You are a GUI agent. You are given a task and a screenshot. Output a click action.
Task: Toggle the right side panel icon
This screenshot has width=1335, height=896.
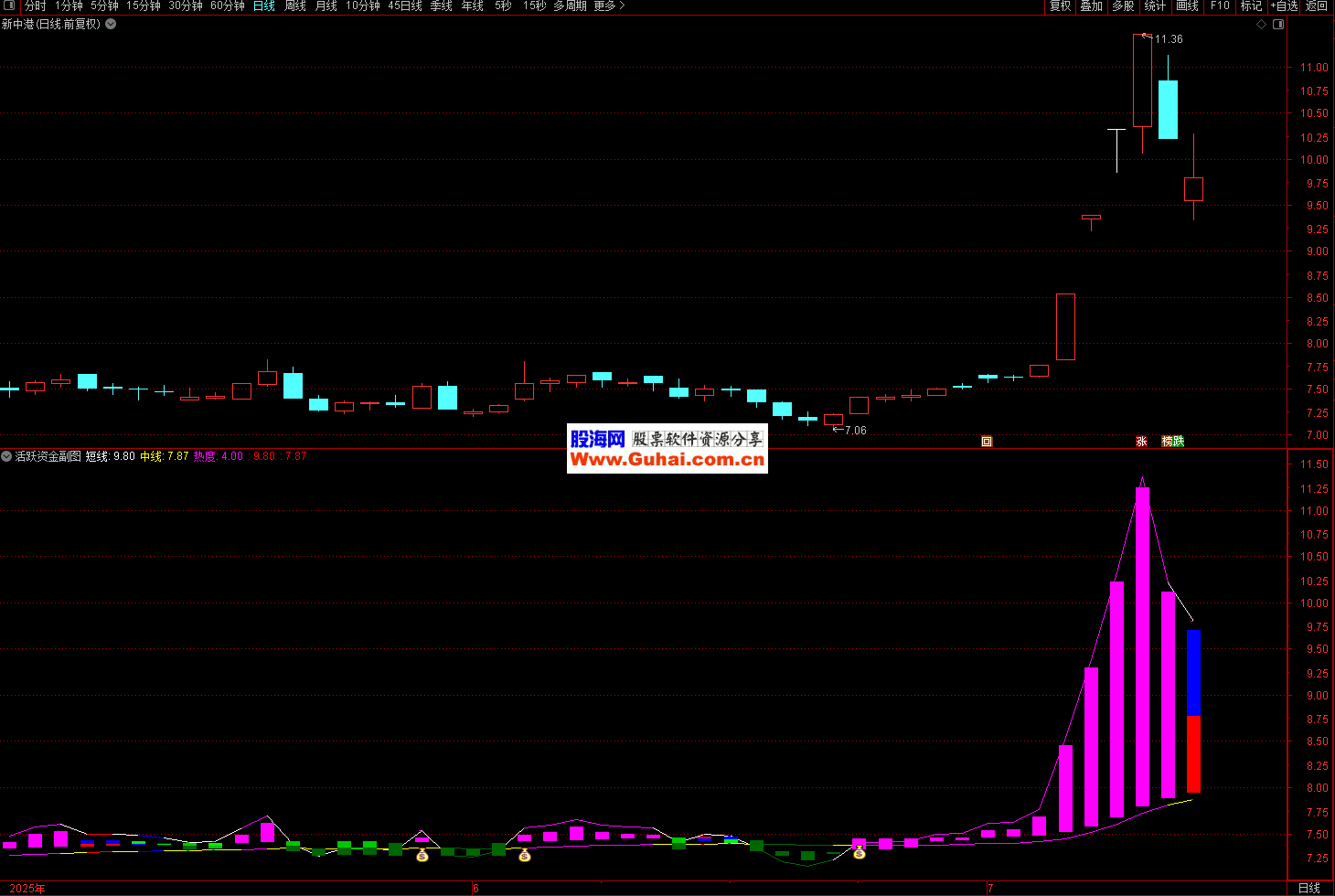pos(1278,25)
